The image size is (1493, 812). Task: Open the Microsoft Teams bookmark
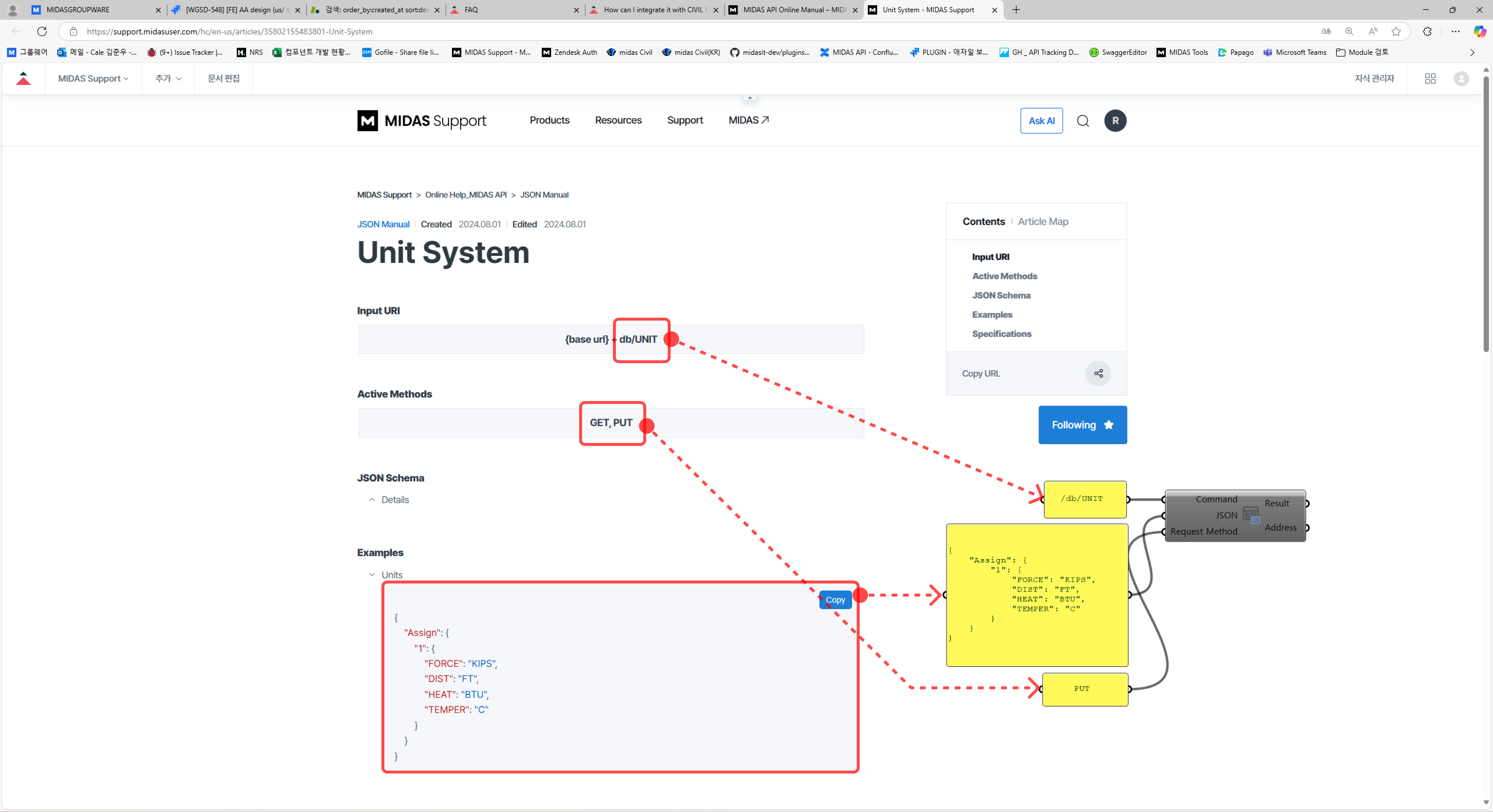click(x=1295, y=52)
